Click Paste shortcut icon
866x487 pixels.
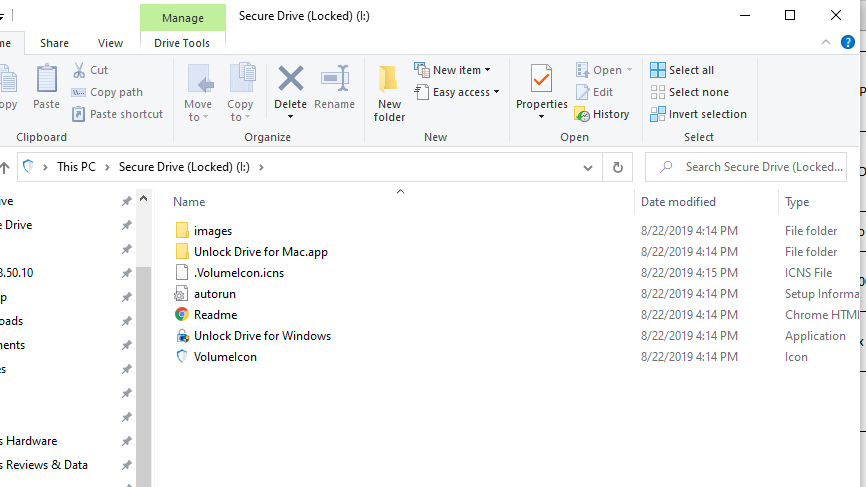point(78,114)
